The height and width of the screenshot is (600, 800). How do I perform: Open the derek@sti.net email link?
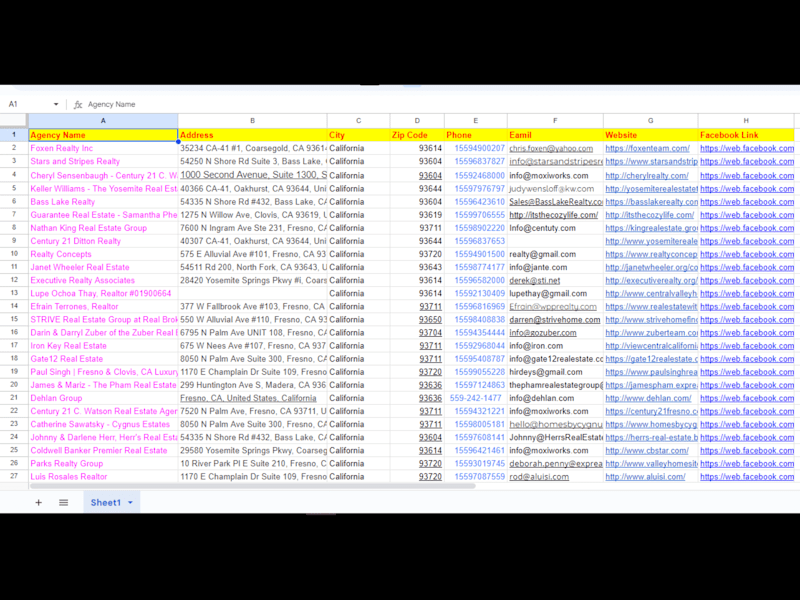[x=535, y=280]
